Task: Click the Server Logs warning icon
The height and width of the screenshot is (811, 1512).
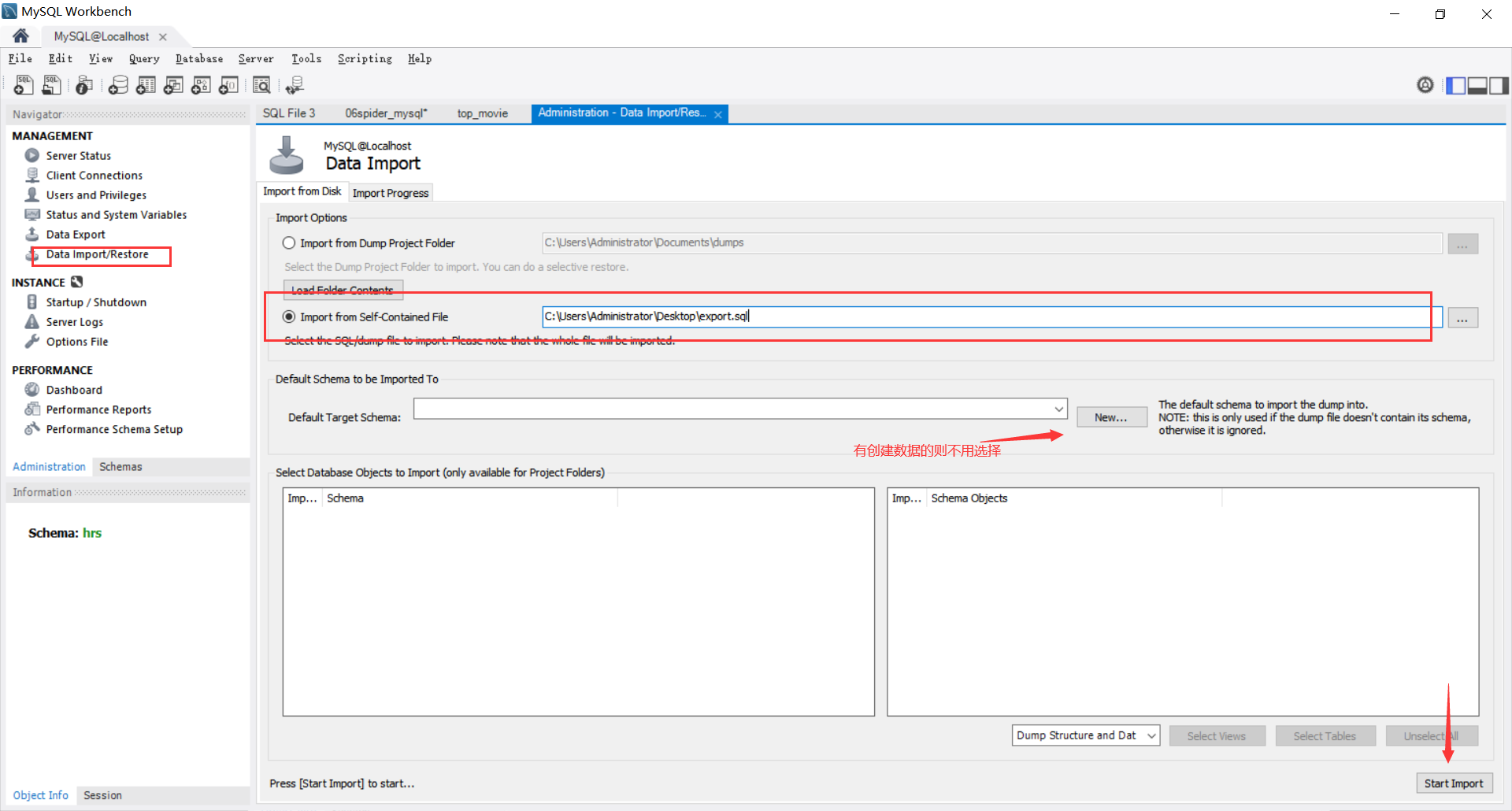Action: coord(32,321)
